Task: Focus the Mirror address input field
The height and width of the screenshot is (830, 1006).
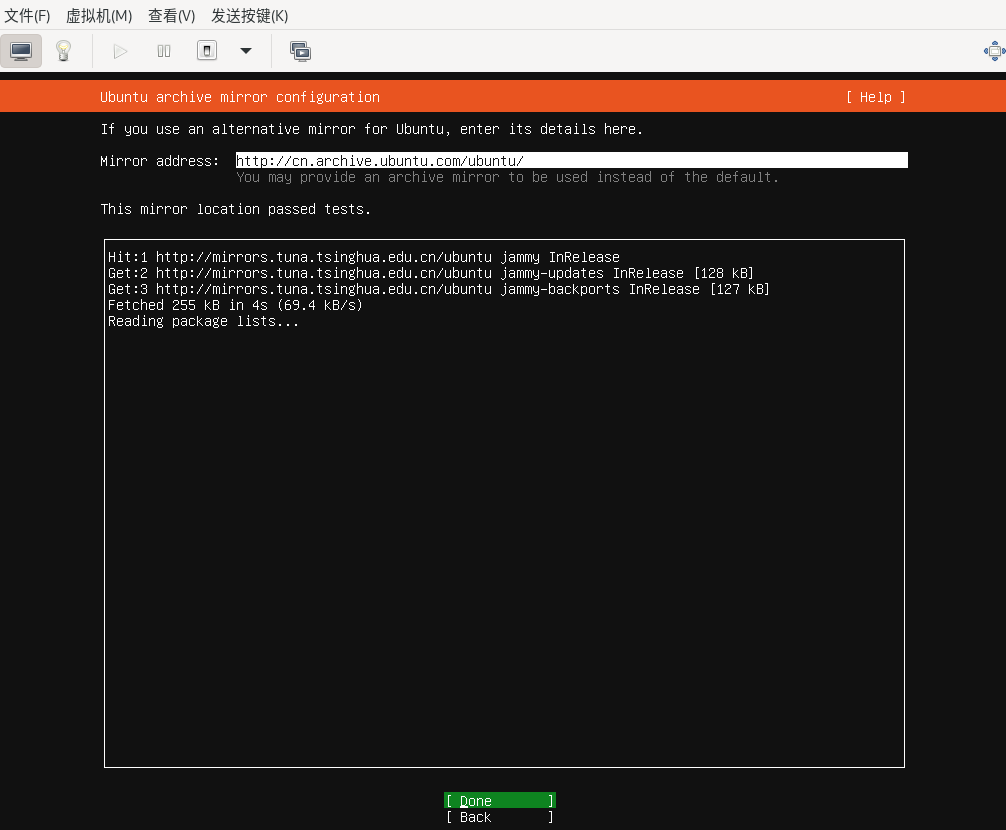Action: click(572, 160)
